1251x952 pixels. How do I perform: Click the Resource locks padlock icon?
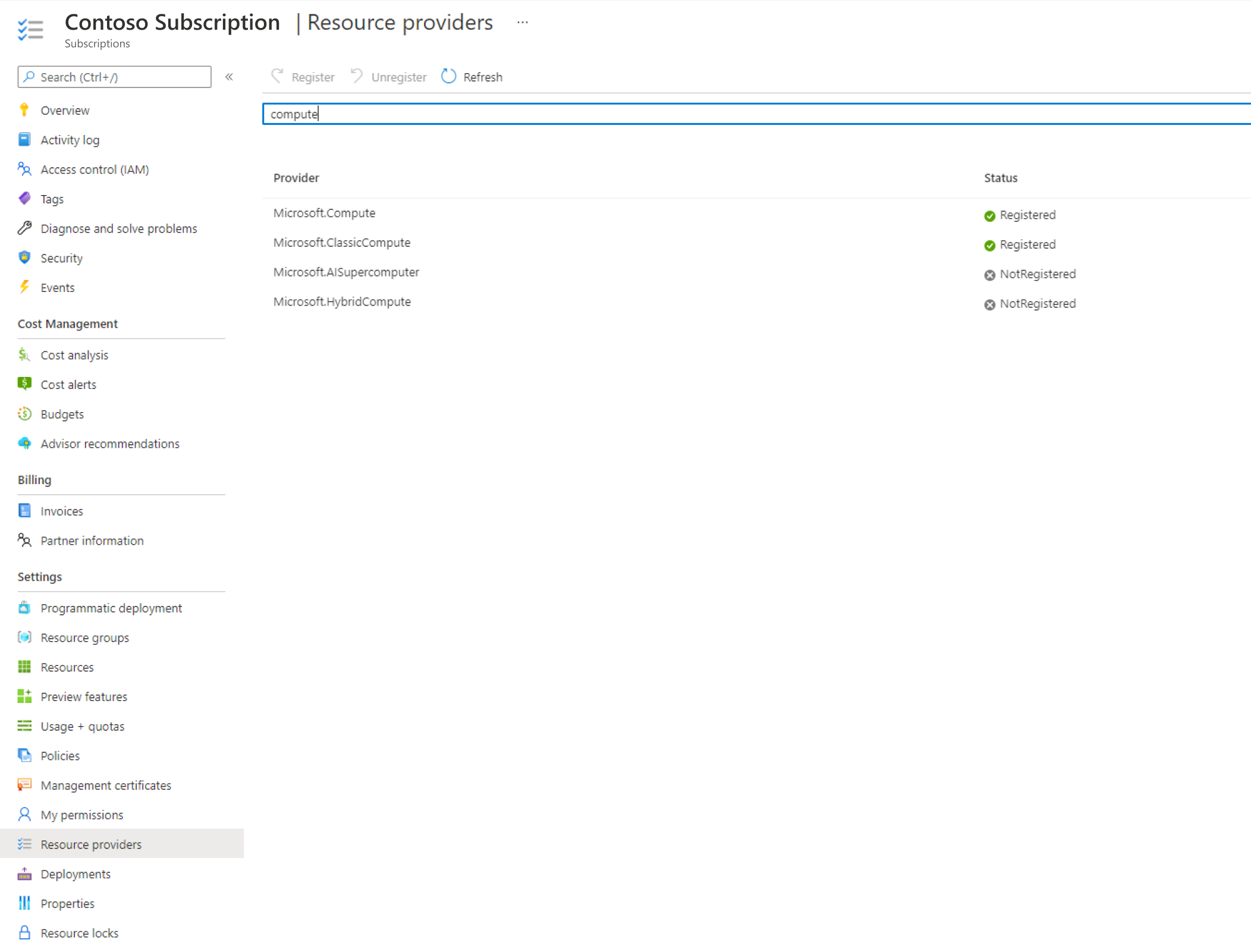click(24, 932)
